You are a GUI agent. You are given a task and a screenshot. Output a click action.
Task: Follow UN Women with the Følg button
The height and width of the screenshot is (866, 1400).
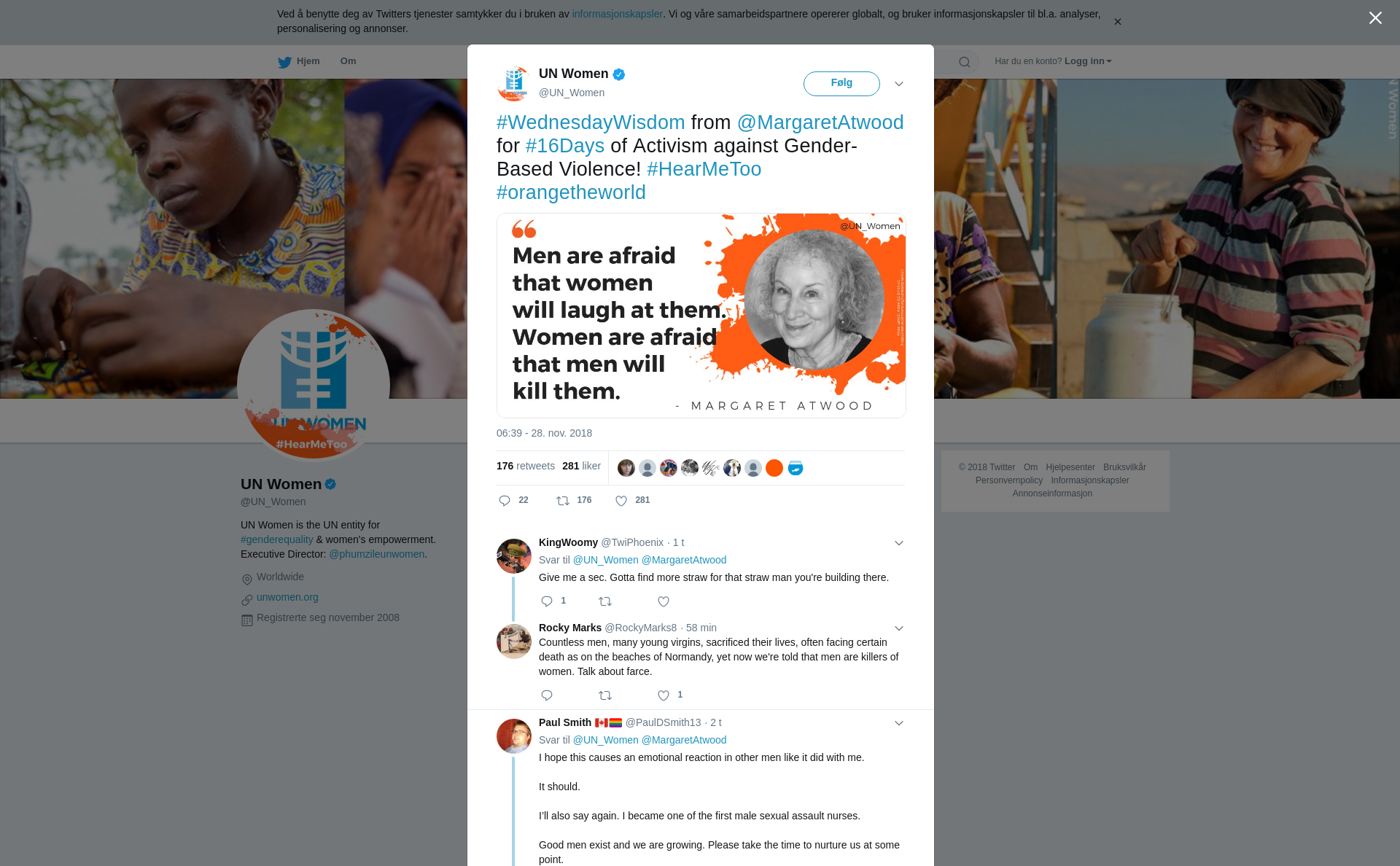coord(841,84)
